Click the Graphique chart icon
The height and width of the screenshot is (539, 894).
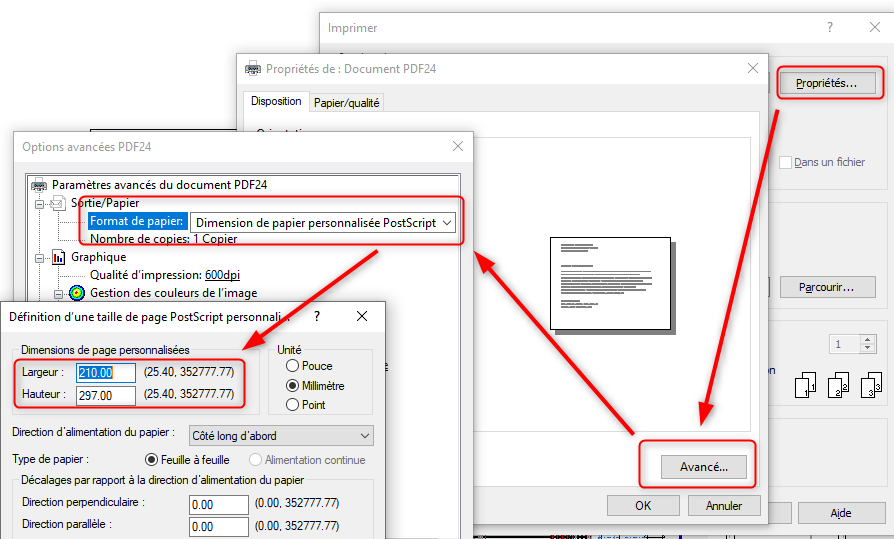(58, 257)
